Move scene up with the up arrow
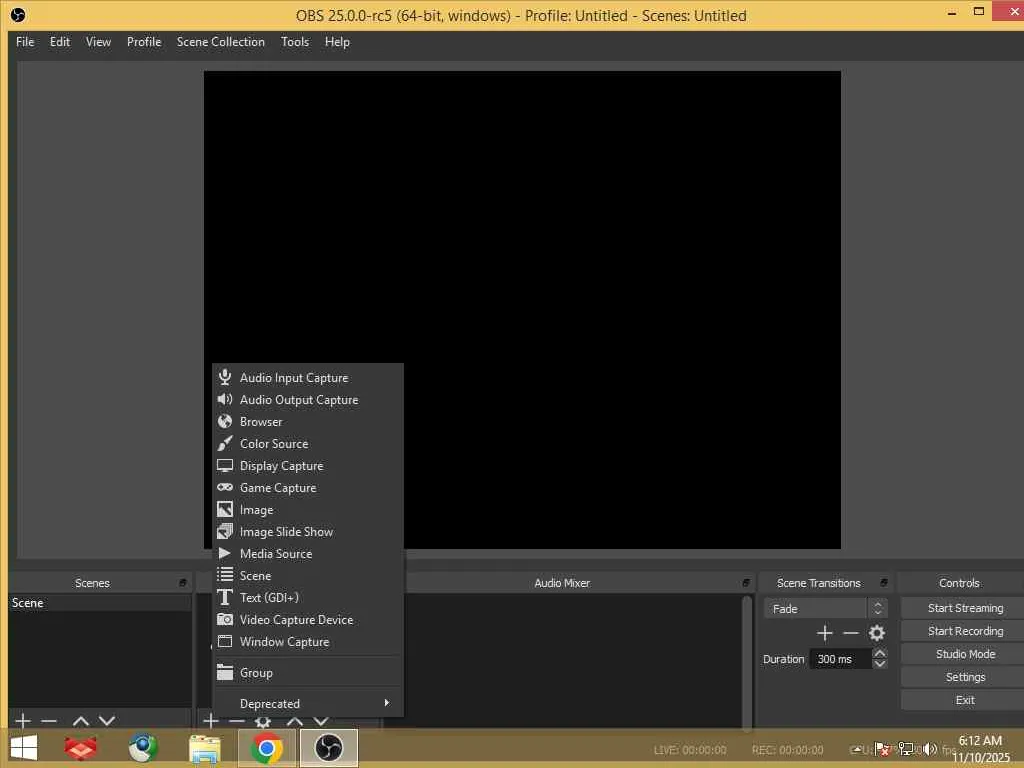The width and height of the screenshot is (1024, 768). coord(81,721)
